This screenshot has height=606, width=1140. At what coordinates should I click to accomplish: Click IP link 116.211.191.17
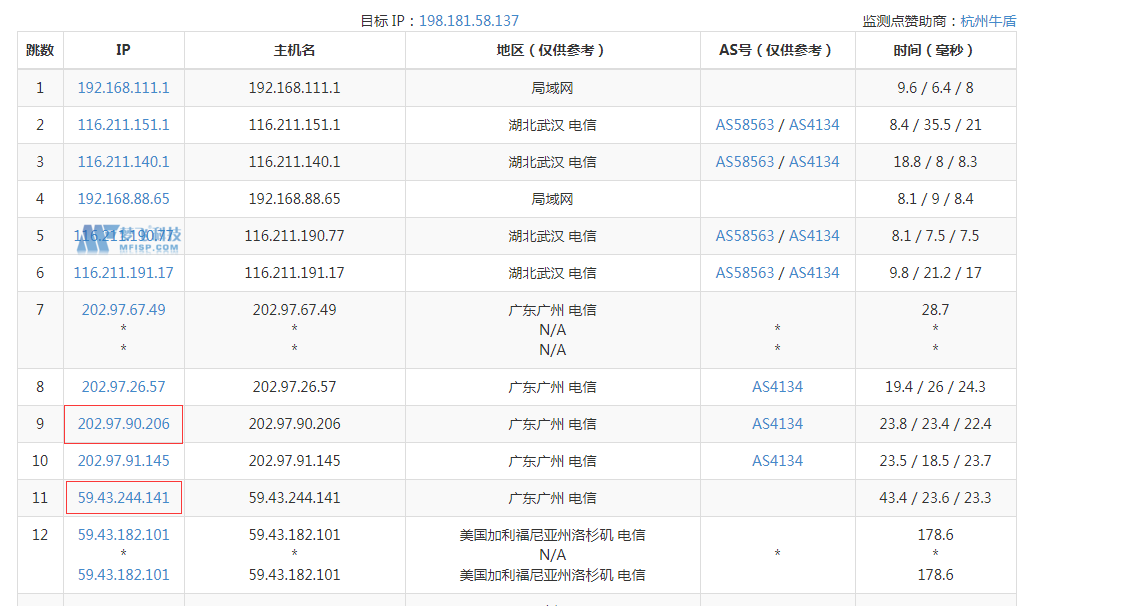click(123, 273)
